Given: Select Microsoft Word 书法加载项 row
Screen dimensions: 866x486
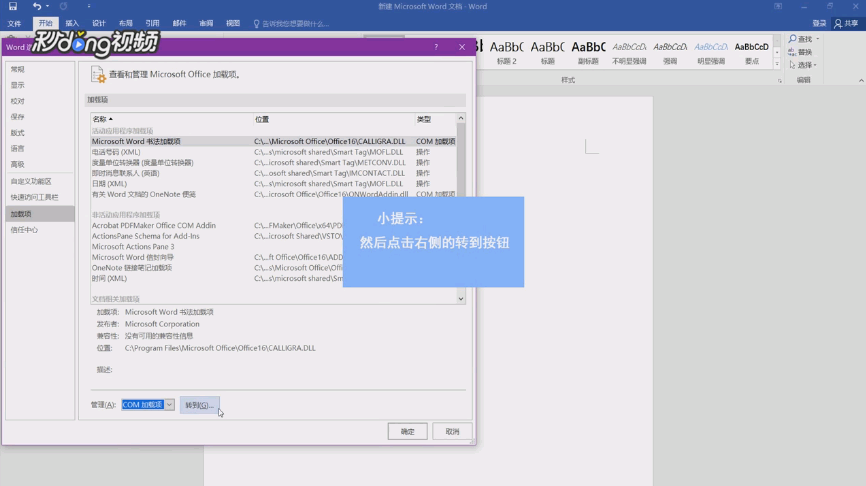Looking at the screenshot, I should (x=273, y=141).
